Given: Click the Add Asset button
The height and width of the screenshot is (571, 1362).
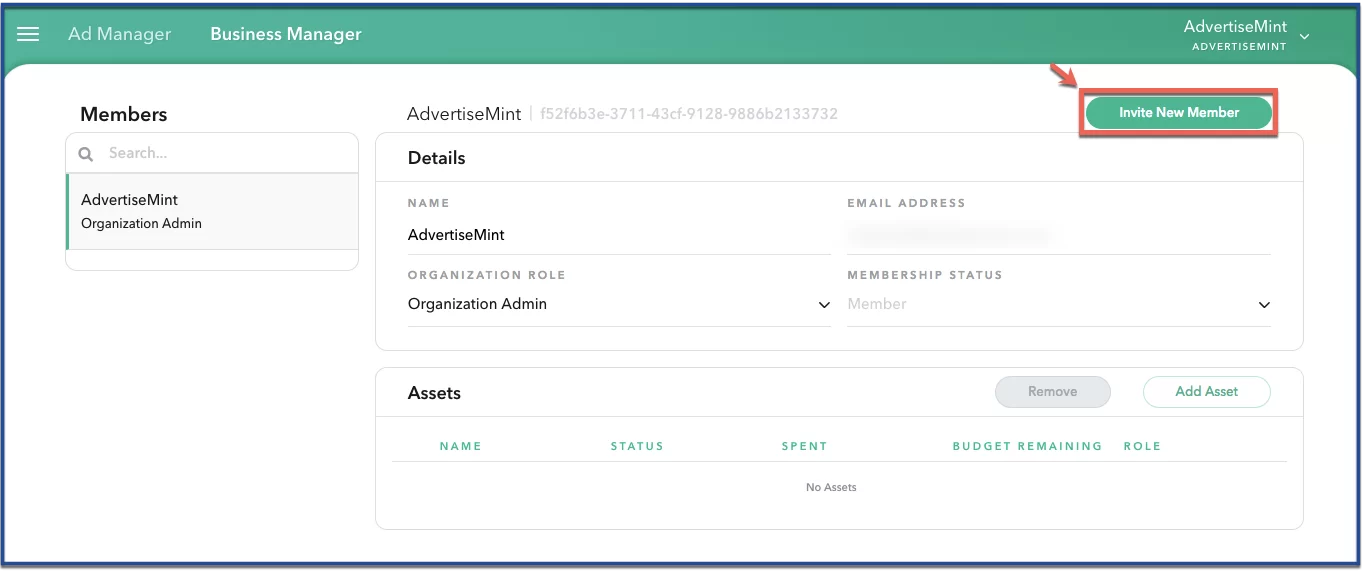Looking at the screenshot, I should tap(1206, 392).
